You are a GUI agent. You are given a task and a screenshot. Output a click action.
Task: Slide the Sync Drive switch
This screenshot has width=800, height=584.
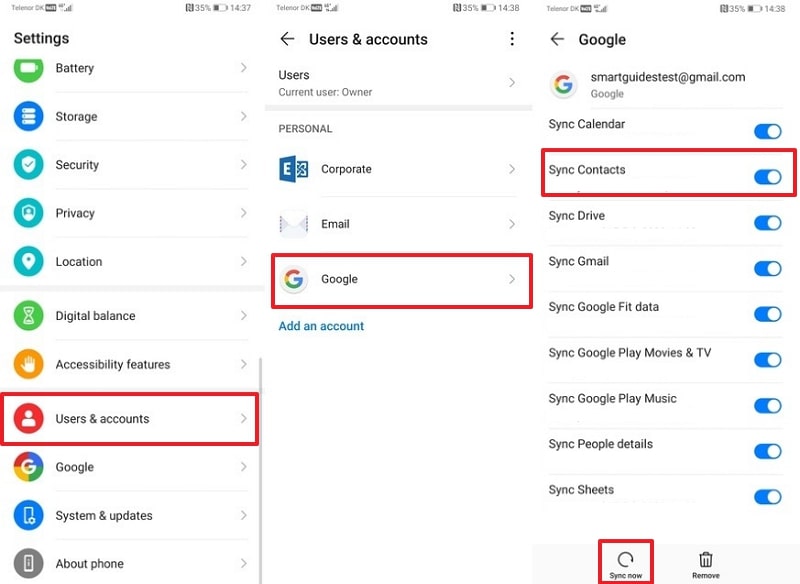pyautogui.click(x=767, y=222)
